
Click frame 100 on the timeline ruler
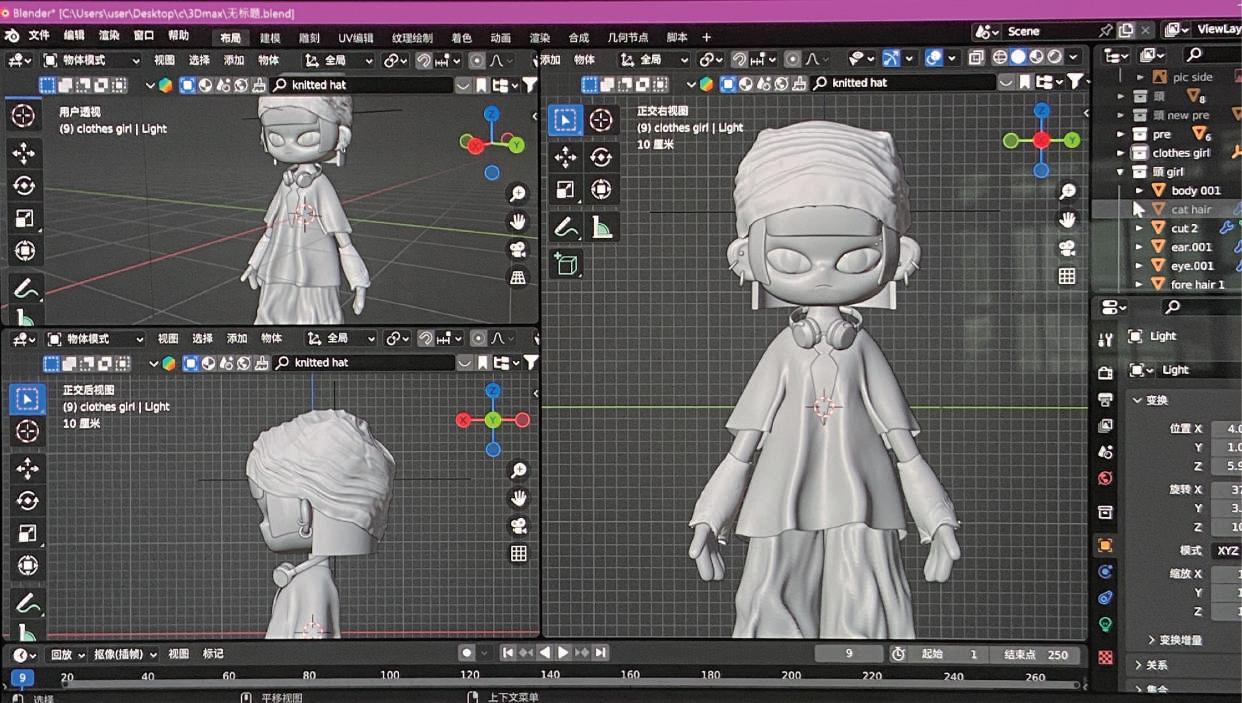[x=391, y=676]
